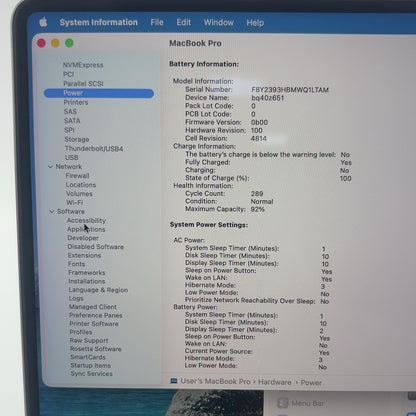Viewport: 416px width, 416px height.
Task: Click User's MacBook Pro in path bar
Action: [215, 381]
